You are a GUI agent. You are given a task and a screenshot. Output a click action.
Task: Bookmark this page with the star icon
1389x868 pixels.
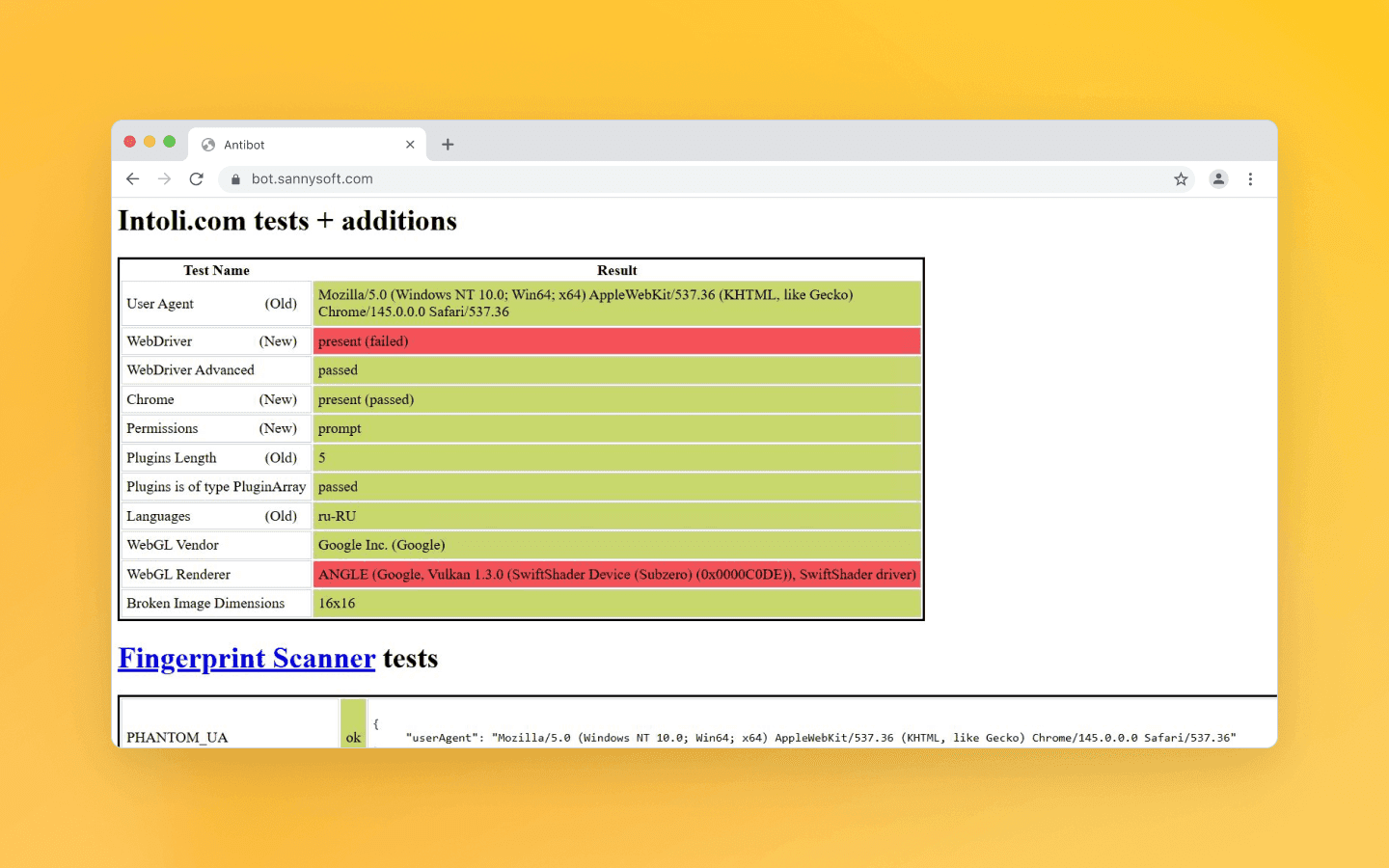coord(1181,179)
